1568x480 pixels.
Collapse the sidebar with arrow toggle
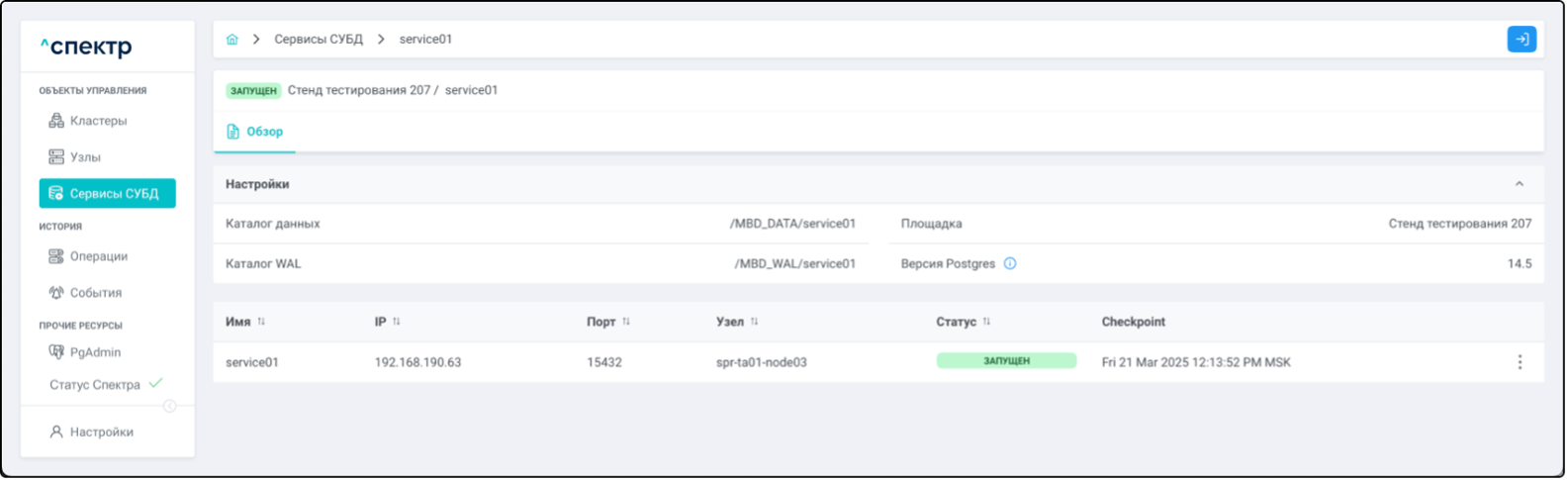pos(169,406)
